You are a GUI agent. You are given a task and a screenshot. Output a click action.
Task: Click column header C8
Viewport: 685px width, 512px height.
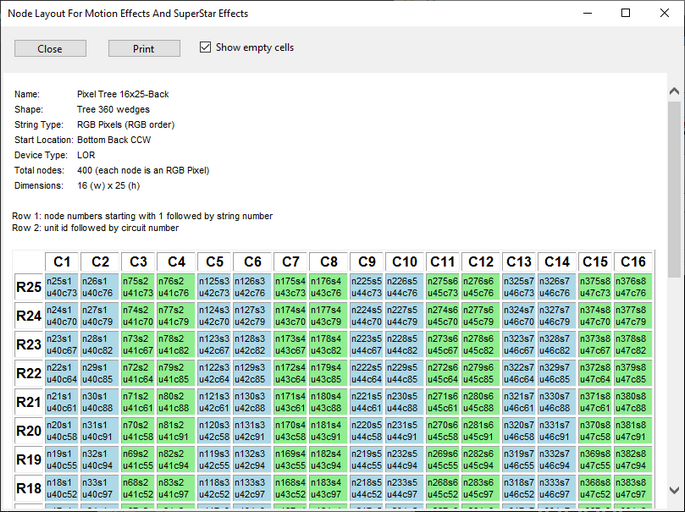click(329, 262)
